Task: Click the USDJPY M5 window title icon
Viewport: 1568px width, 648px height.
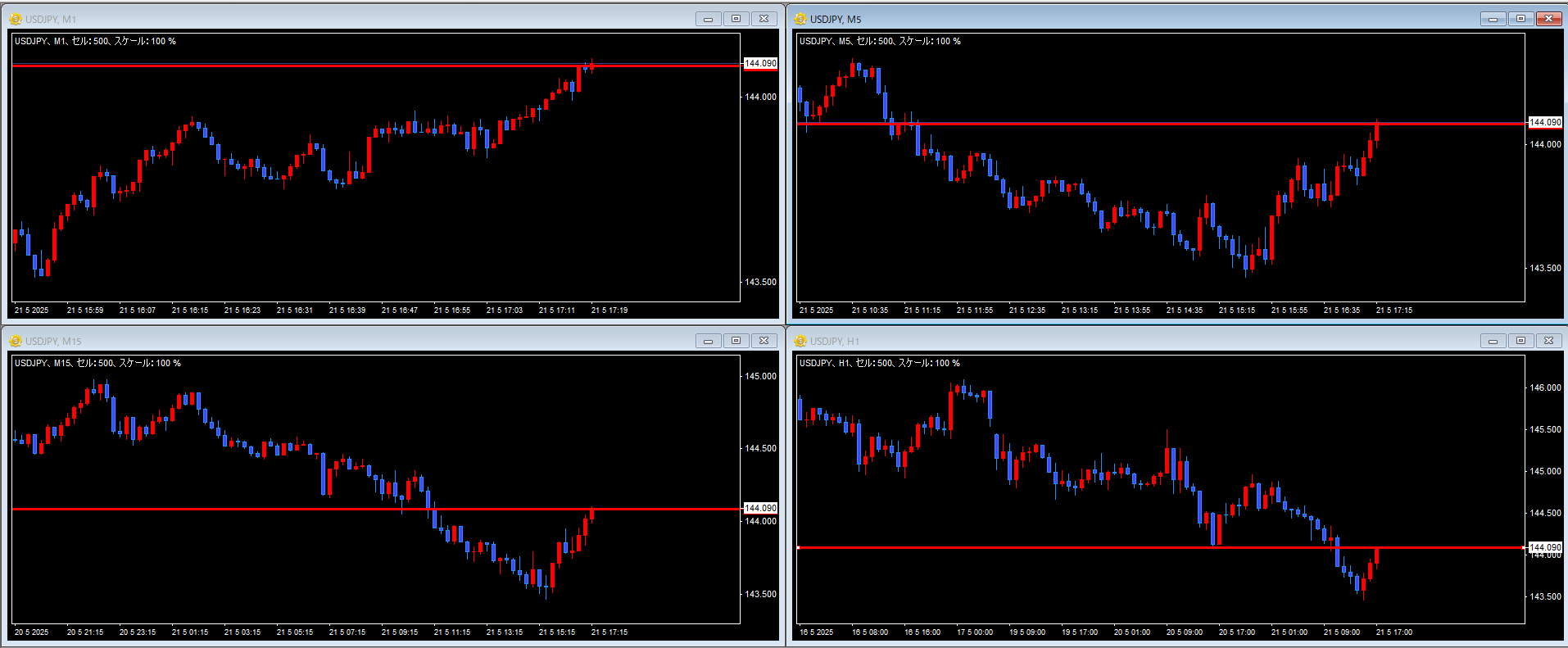Action: click(800, 19)
